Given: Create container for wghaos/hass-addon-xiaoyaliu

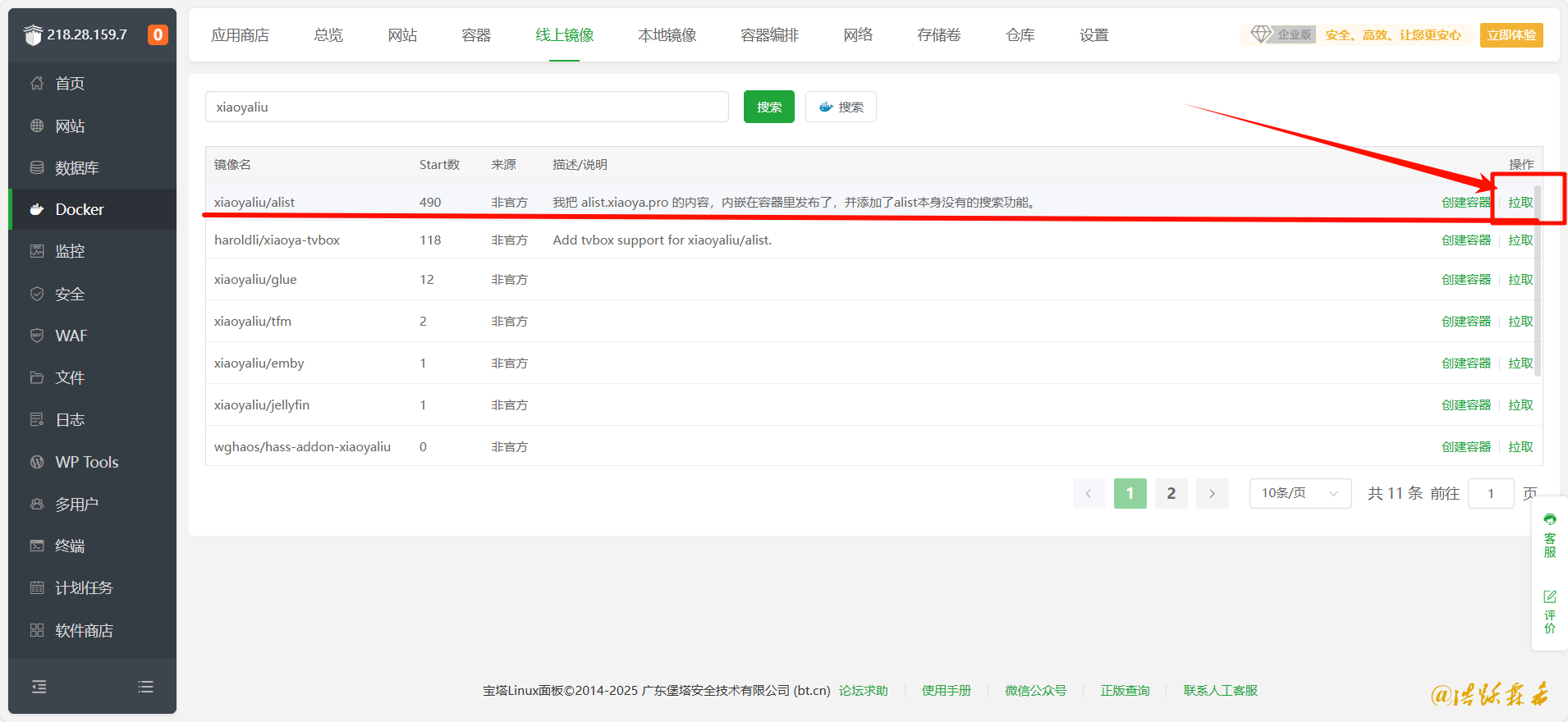Looking at the screenshot, I should [x=1466, y=447].
